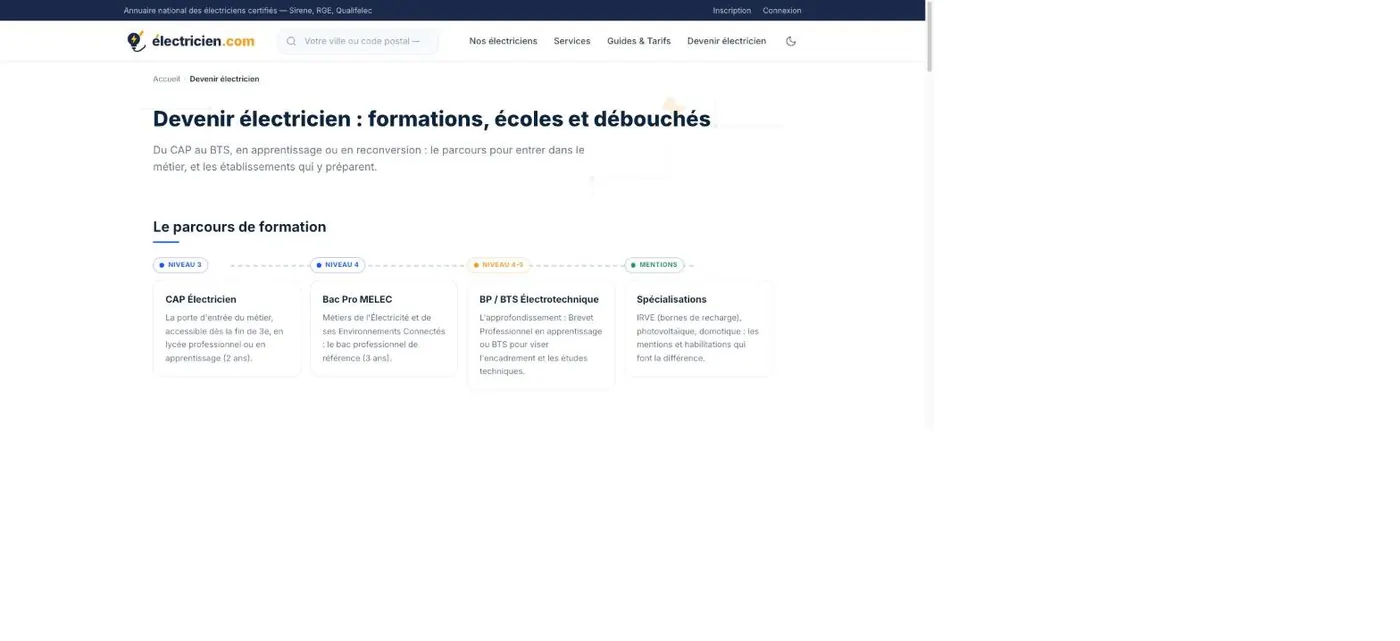Click the top banner annuaire national text
Viewport: 1400px width, 641px height.
[248, 10]
